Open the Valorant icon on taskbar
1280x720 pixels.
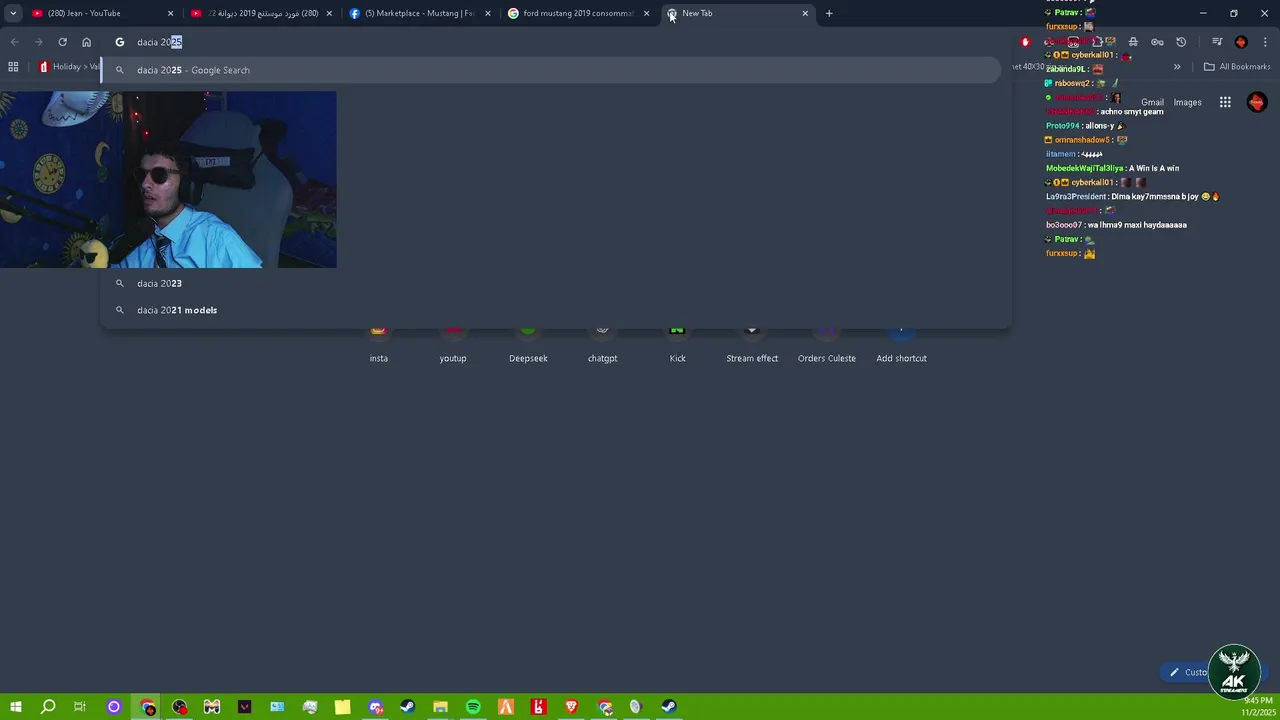click(x=245, y=707)
